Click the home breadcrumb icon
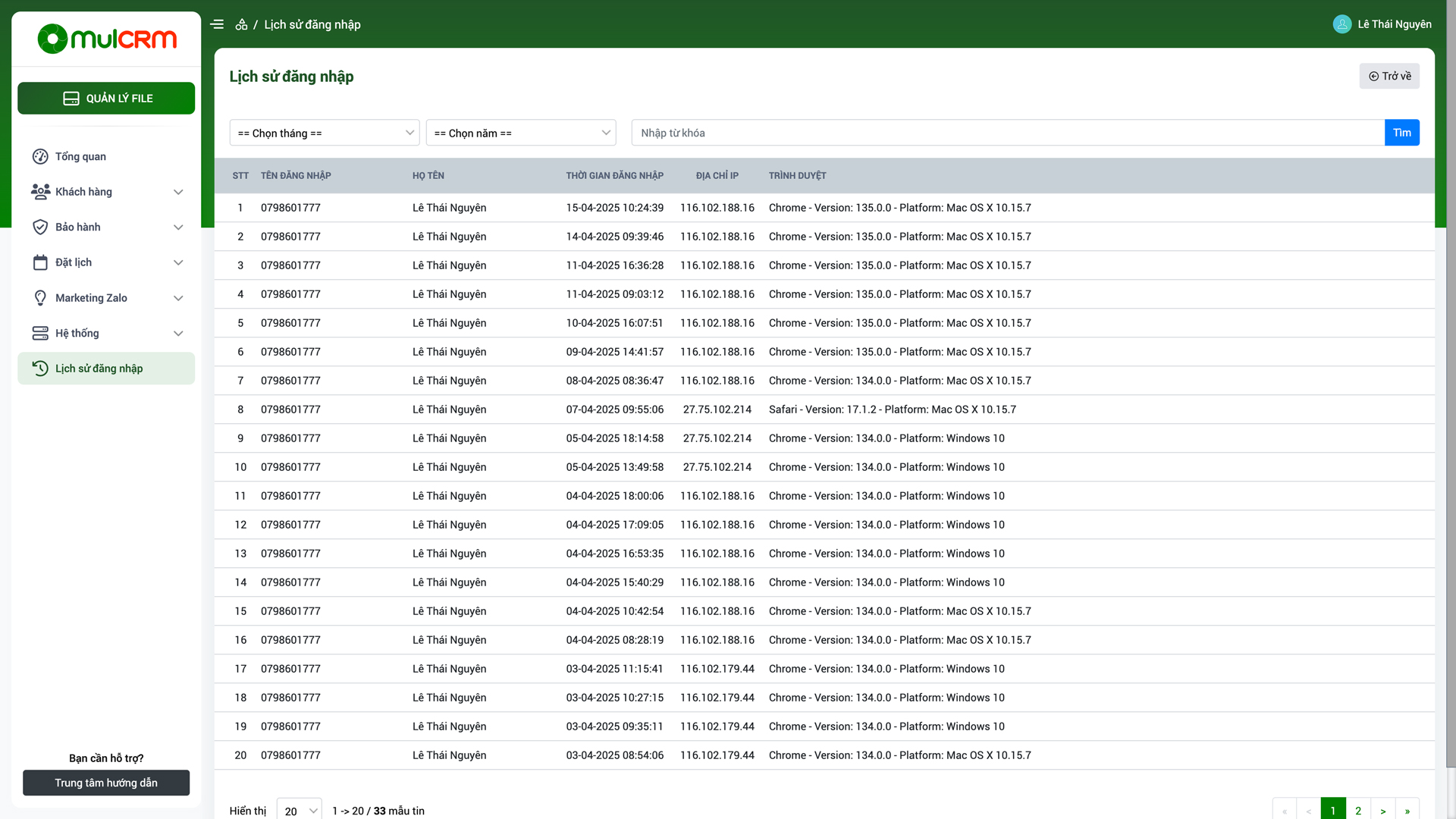Screen dimensions: 1456x819 point(241,24)
